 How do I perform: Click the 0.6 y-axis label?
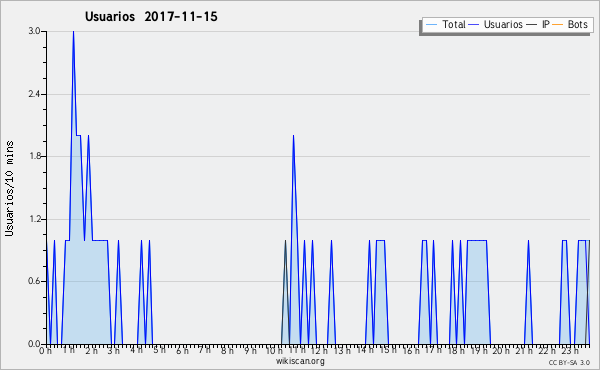coord(35,281)
